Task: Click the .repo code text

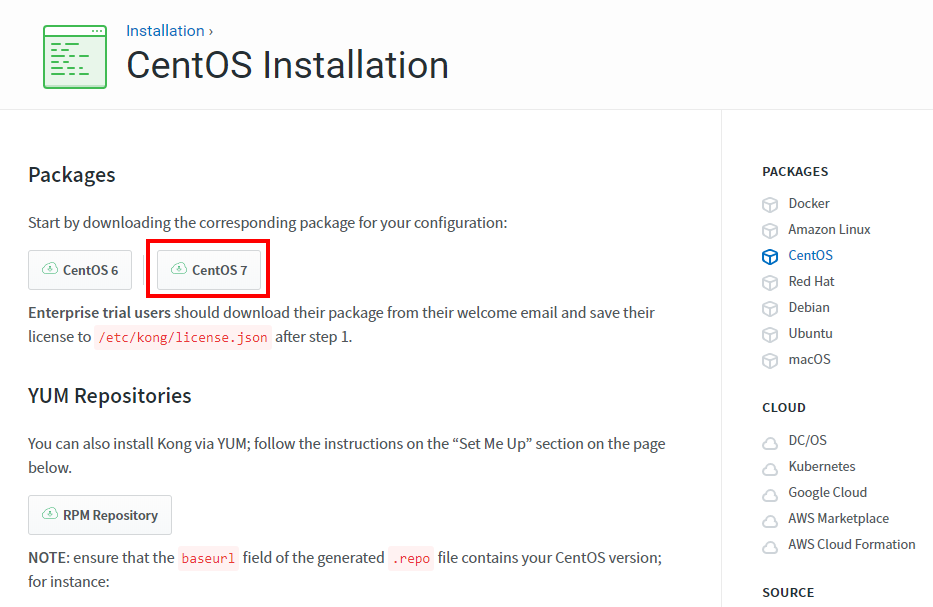Action: pos(411,559)
